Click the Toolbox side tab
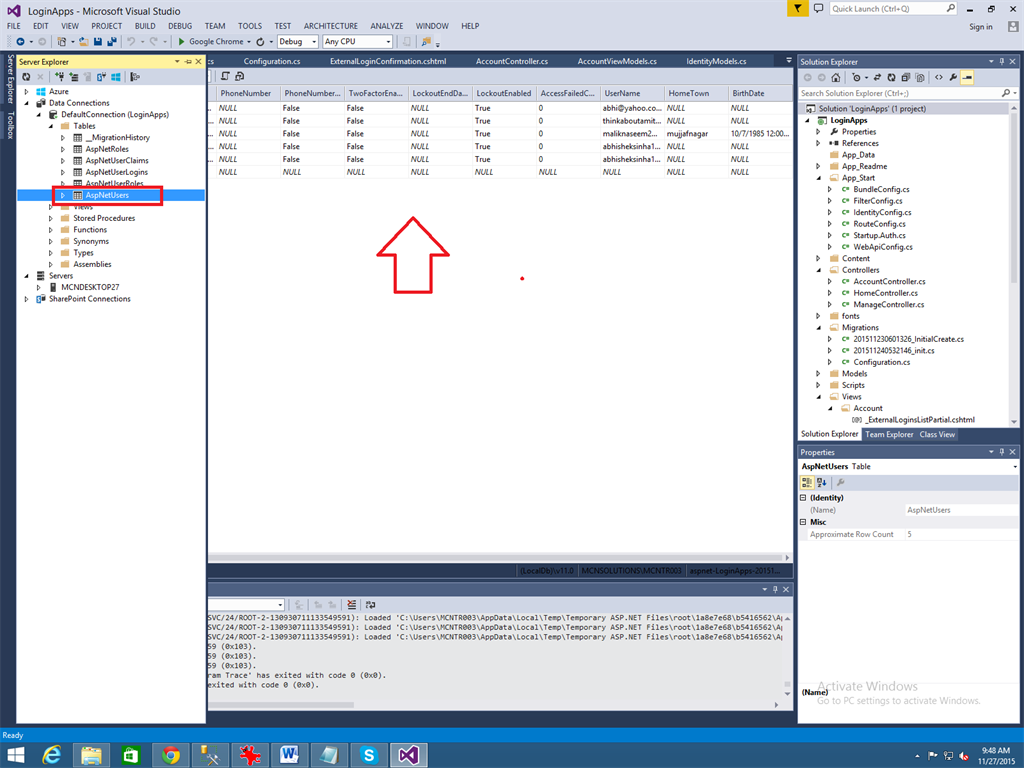The width and height of the screenshot is (1024, 768). (x=10, y=125)
